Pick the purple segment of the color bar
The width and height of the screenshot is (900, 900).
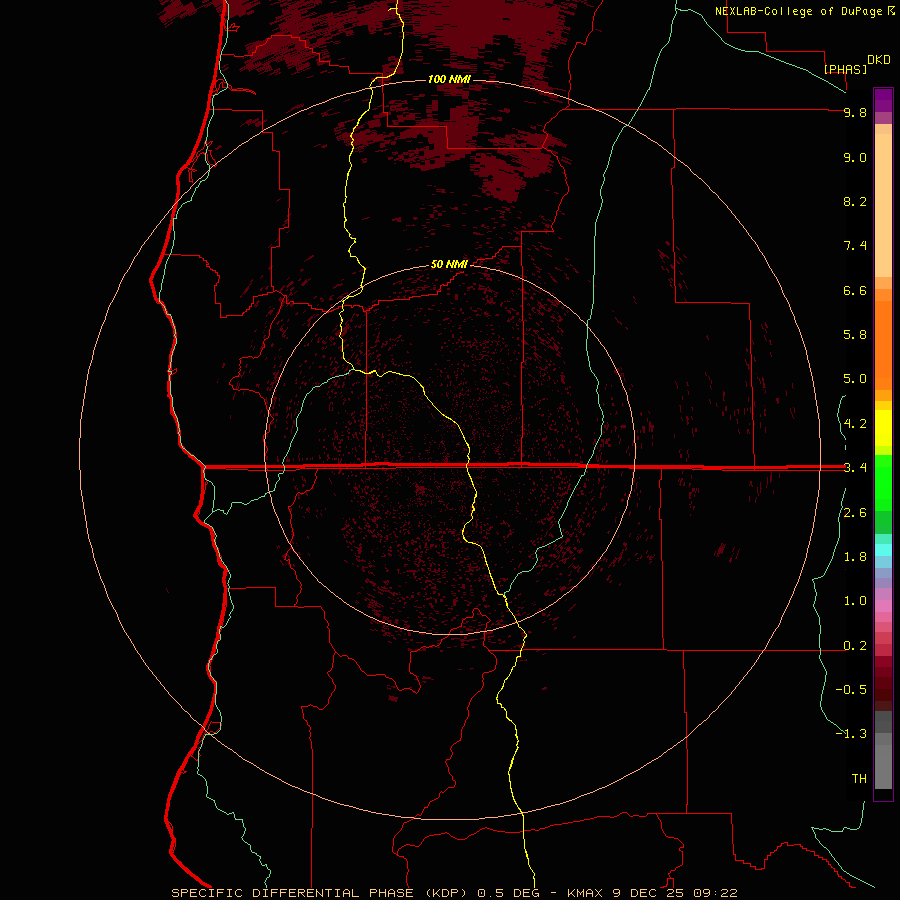883,100
